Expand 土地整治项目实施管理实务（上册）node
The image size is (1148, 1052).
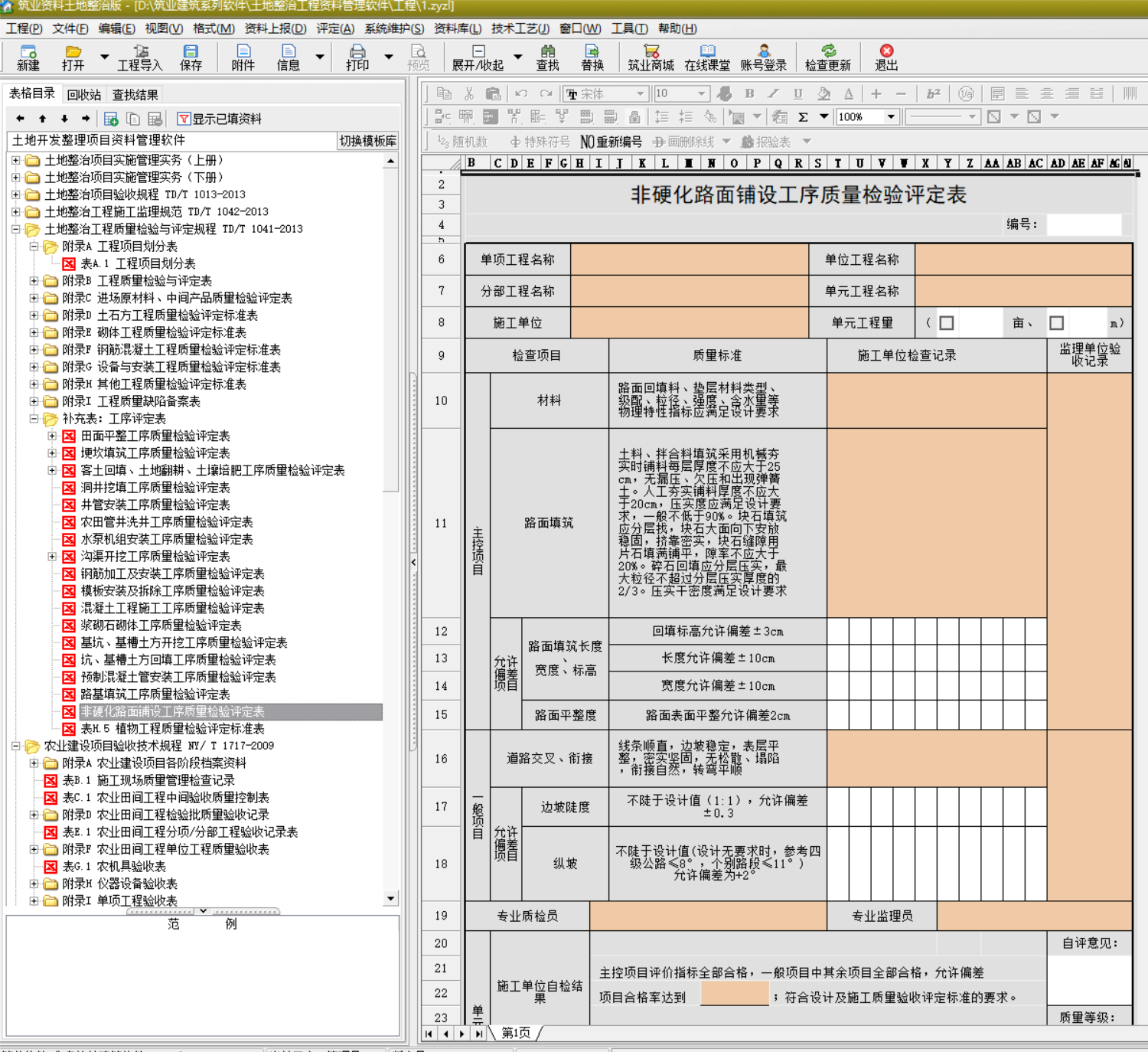click(x=15, y=161)
